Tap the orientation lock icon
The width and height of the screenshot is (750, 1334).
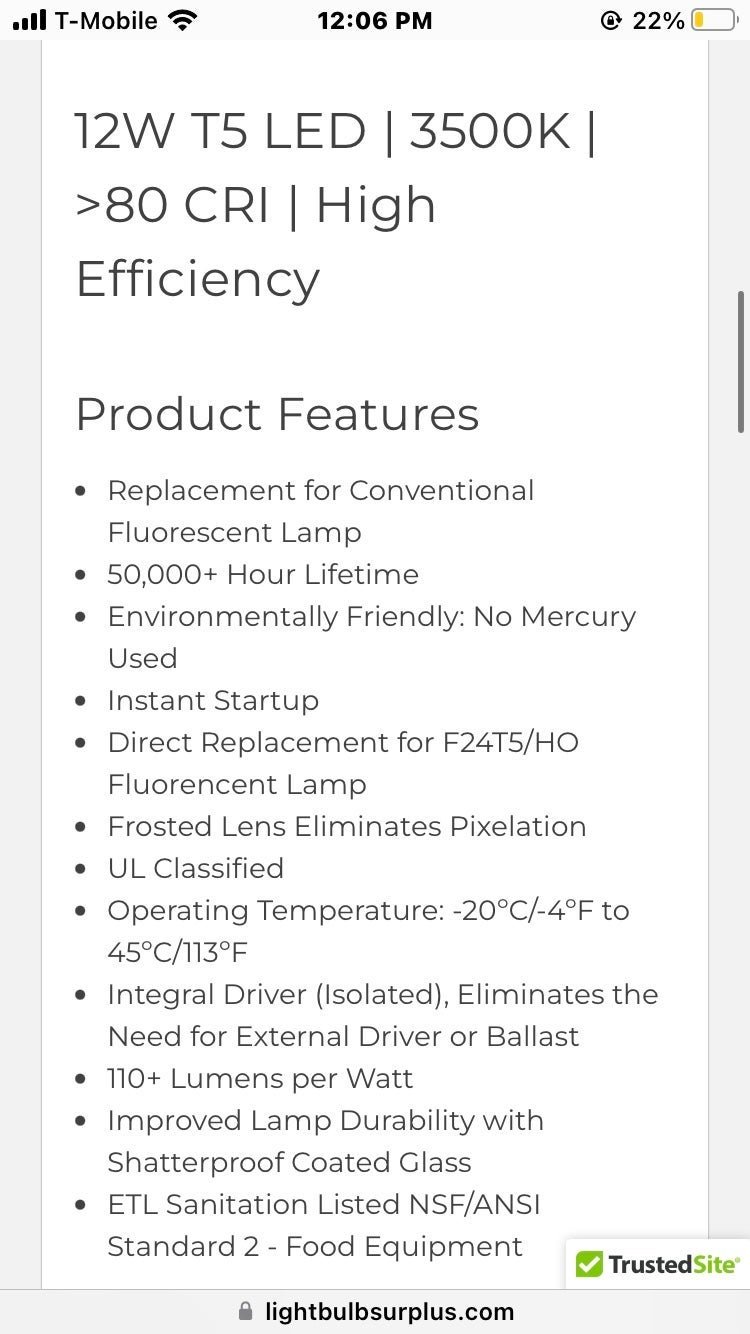[x=610, y=20]
